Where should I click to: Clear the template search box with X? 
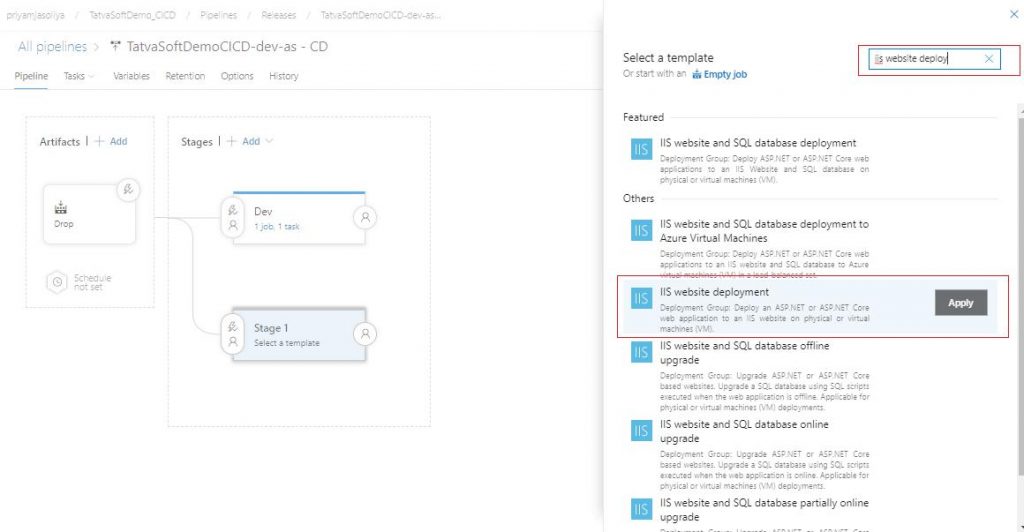[x=989, y=59]
